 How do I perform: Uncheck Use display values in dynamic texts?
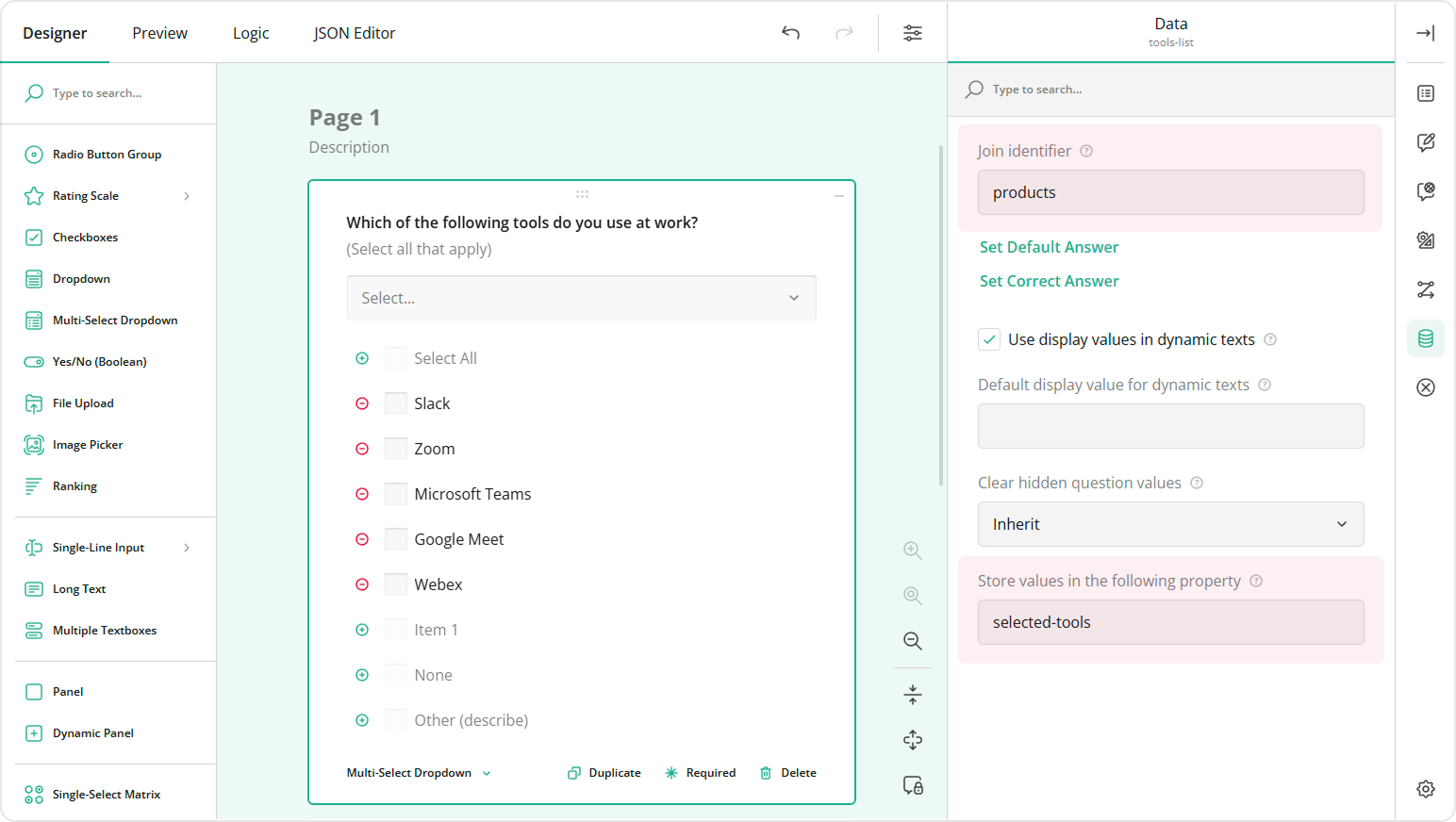pyautogui.click(x=988, y=338)
